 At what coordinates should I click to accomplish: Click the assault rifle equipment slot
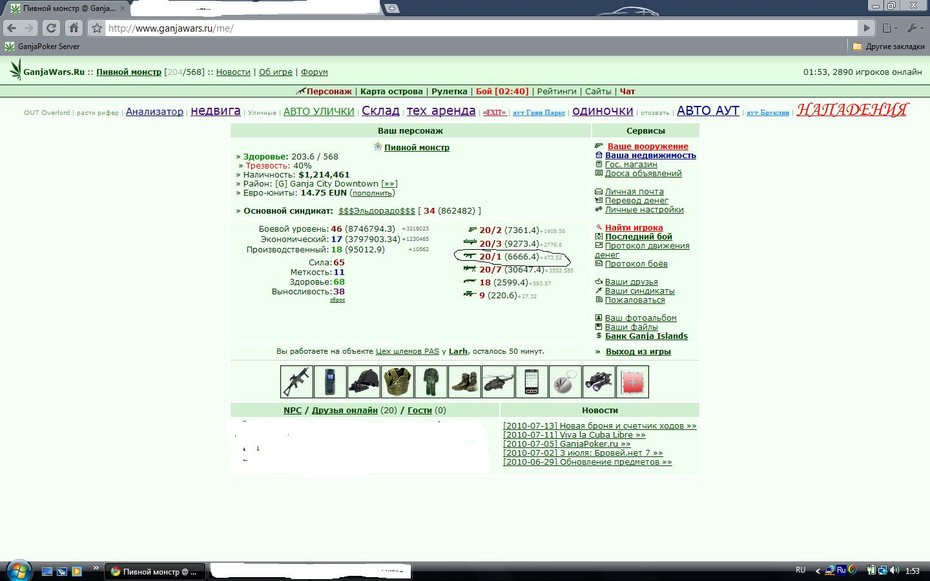(x=296, y=382)
